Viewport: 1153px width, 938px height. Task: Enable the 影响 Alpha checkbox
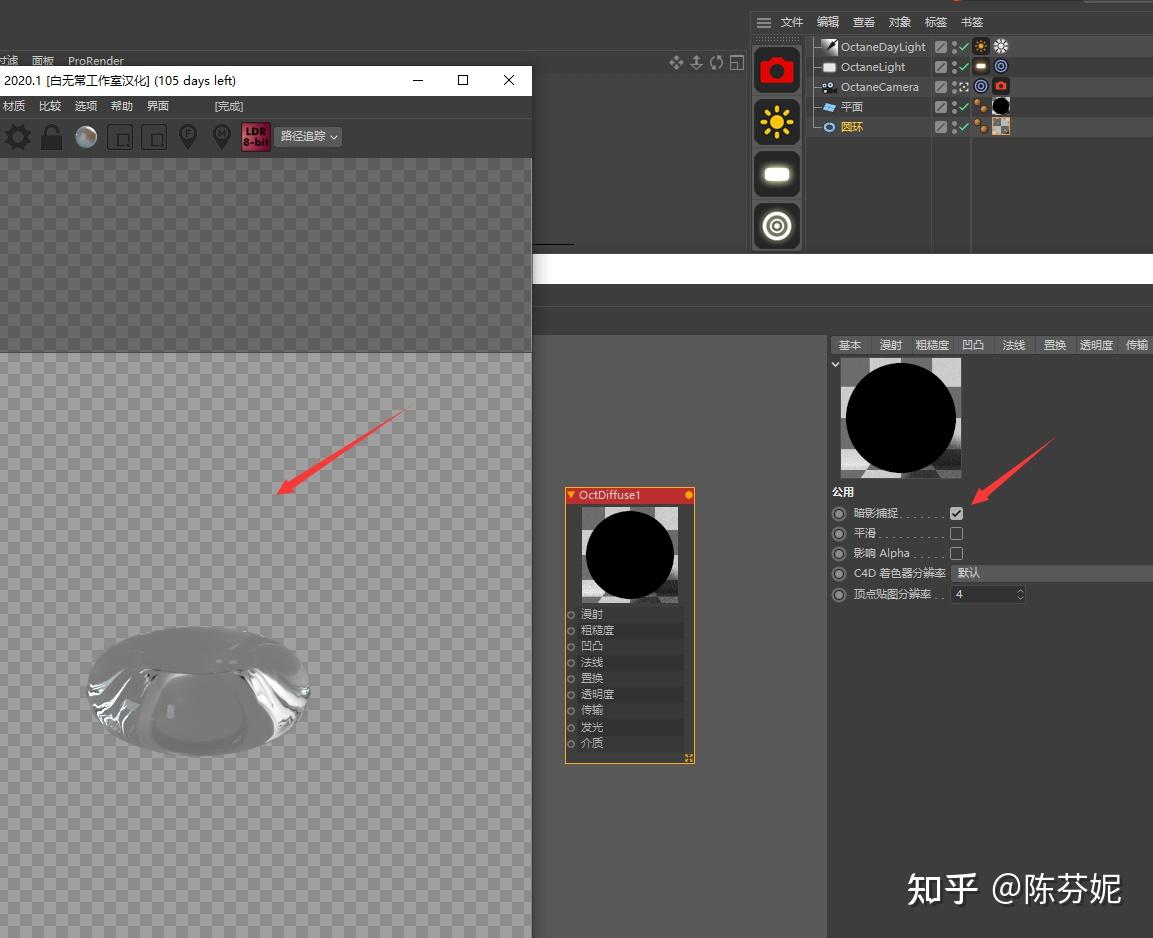tap(957, 553)
